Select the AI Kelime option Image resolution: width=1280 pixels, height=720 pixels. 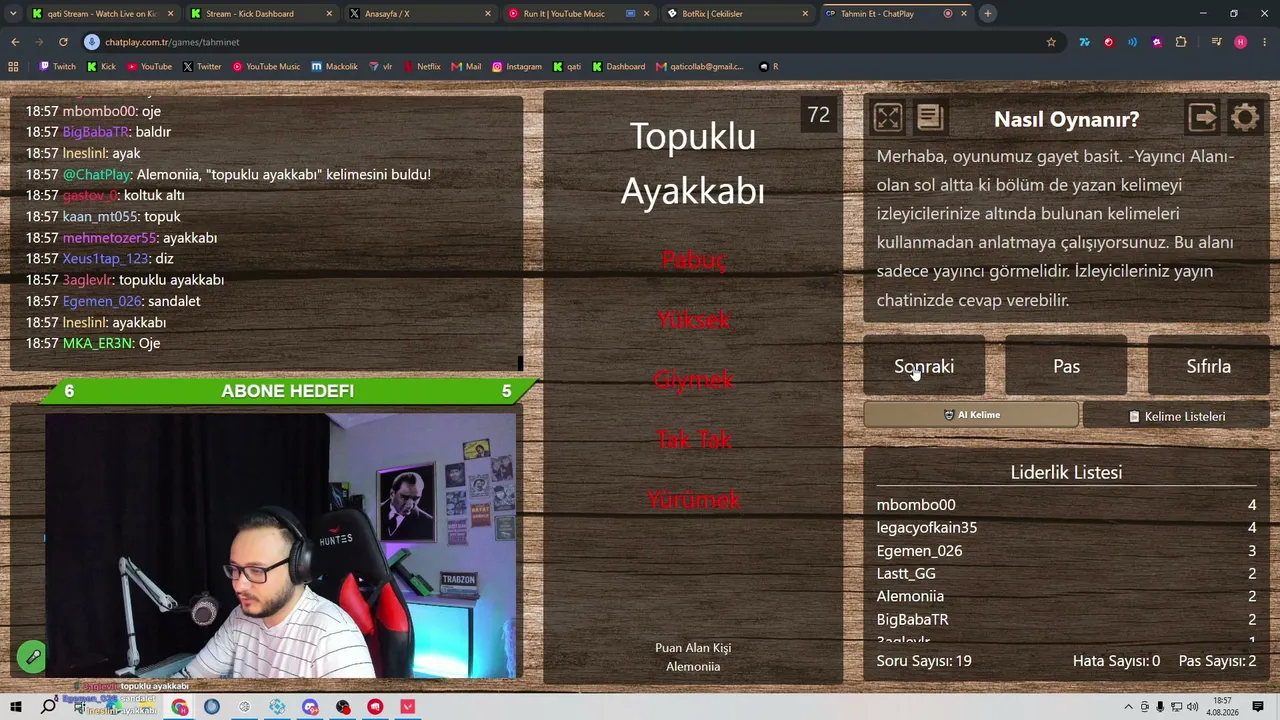(x=971, y=415)
